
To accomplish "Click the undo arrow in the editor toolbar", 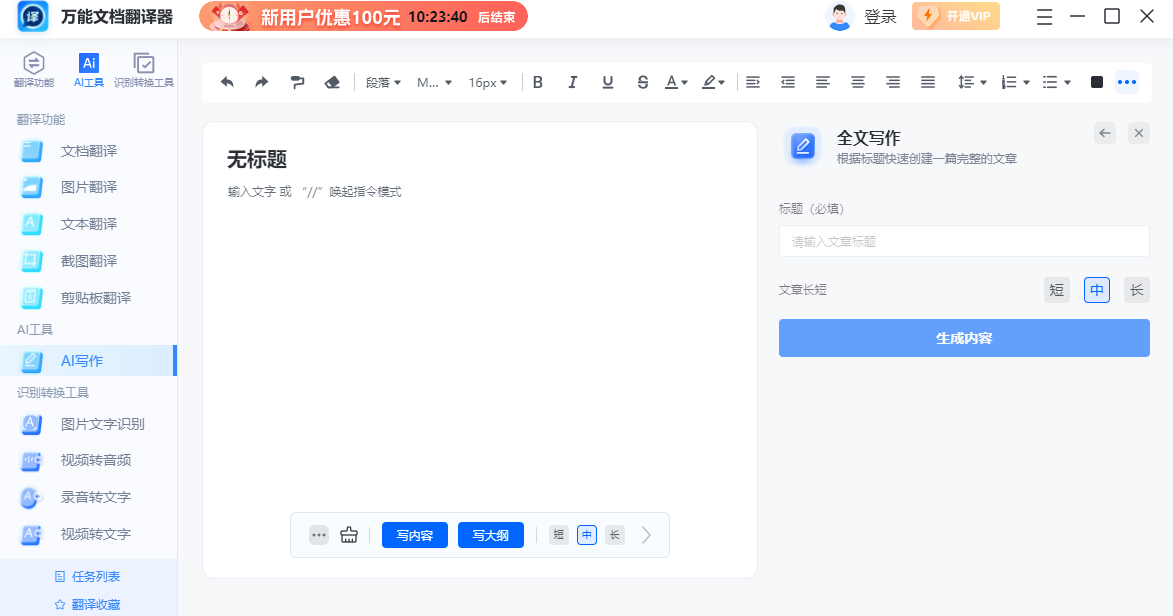I will (227, 82).
